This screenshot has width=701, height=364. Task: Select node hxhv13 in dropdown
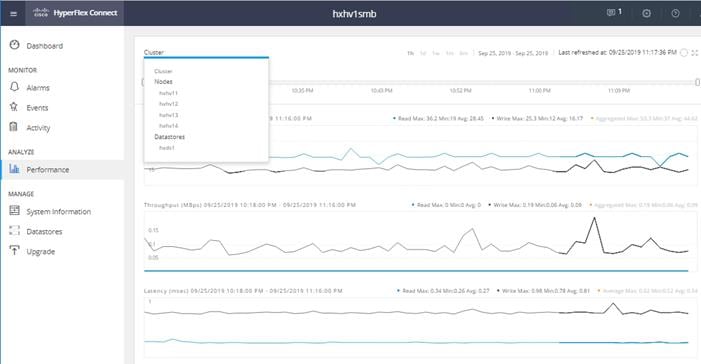point(169,115)
